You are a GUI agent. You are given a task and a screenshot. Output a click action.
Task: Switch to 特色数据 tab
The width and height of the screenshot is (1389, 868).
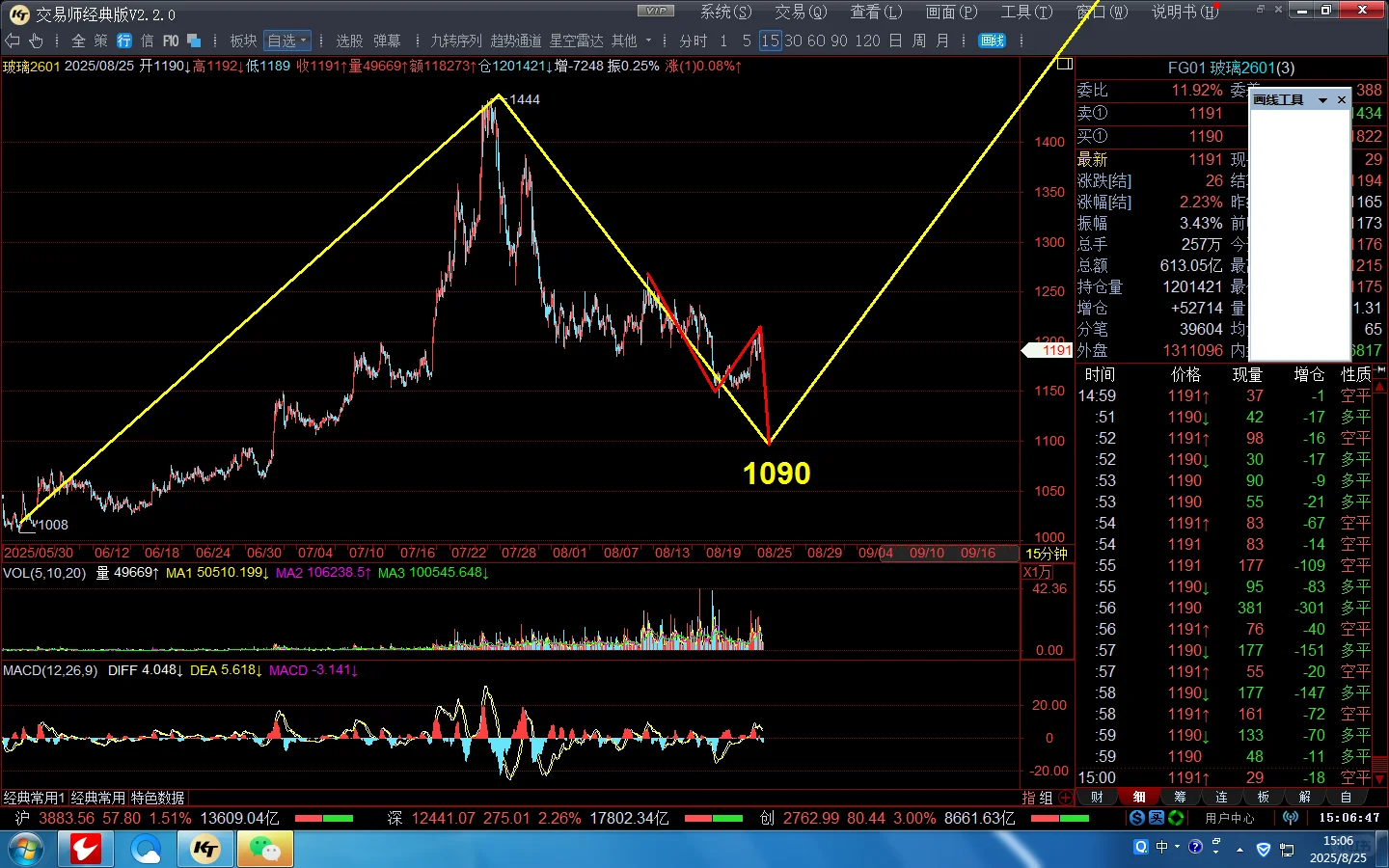coord(157,798)
